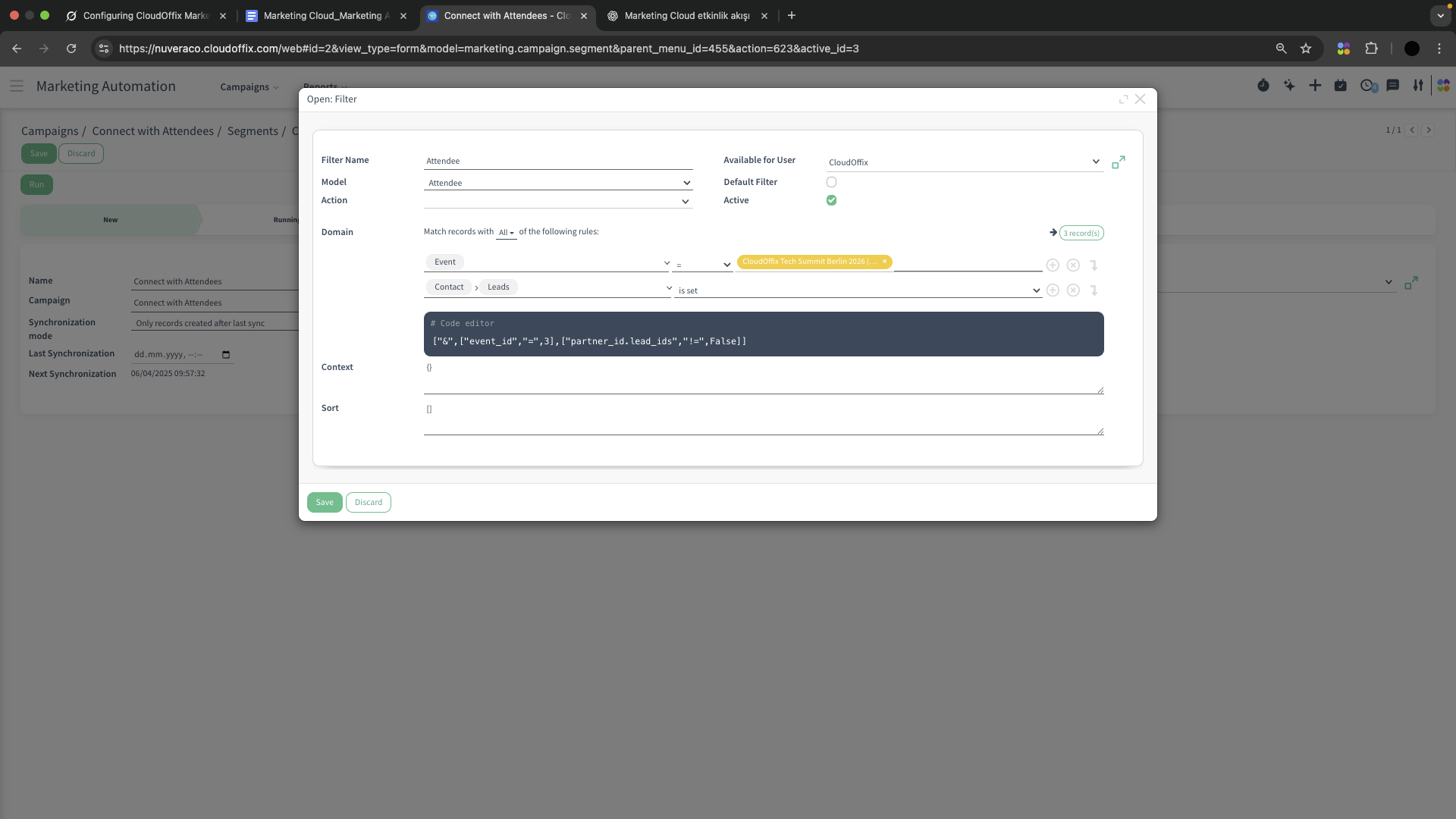1456x819 pixels.
Task: Switch to Marketing Cloud_Marketing browser tab
Action: (326, 15)
